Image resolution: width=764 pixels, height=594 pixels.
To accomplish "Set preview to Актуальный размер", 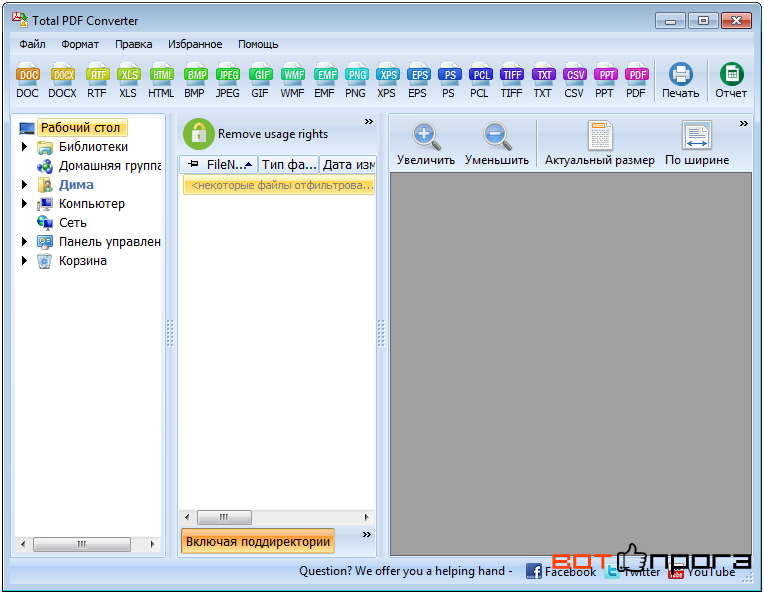I will coord(599,144).
